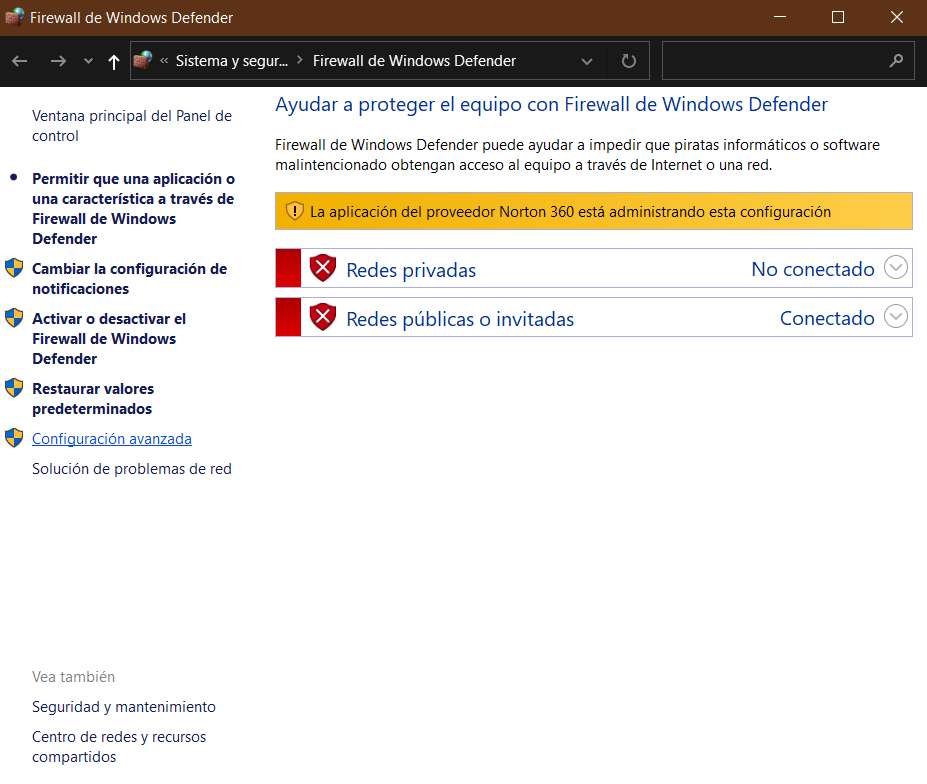Click 'Conectado' status text

pyautogui.click(x=827, y=318)
